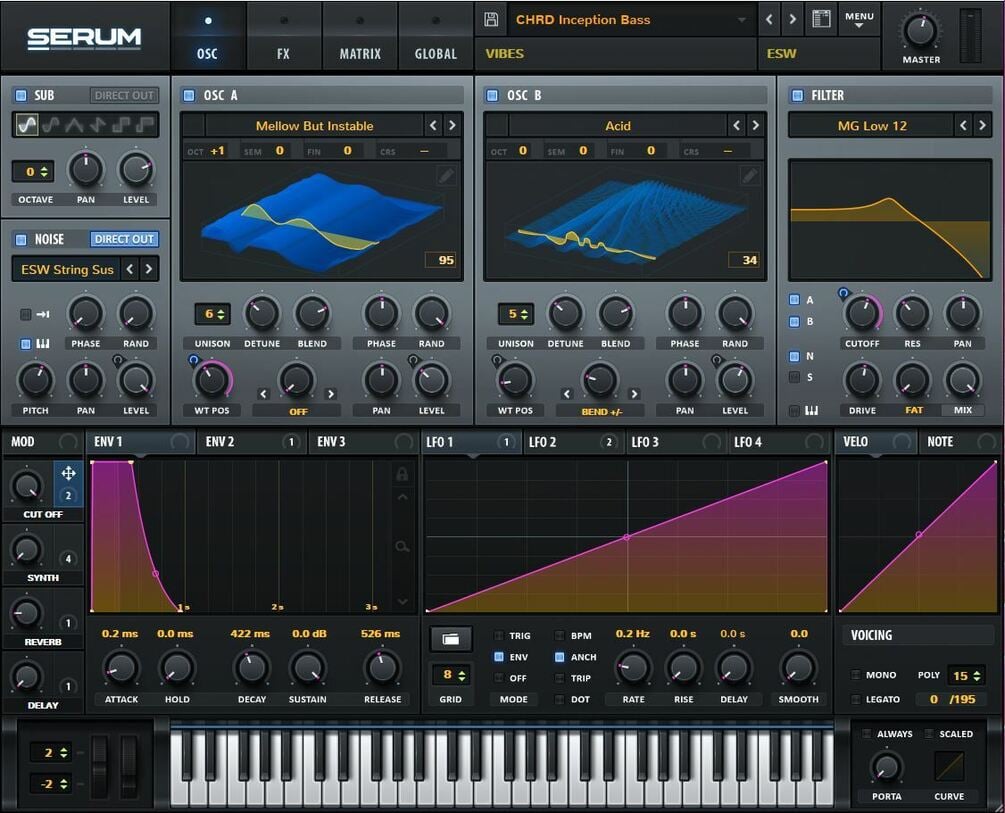Disable OSC B power switch
The image size is (1005, 813).
(x=492, y=96)
